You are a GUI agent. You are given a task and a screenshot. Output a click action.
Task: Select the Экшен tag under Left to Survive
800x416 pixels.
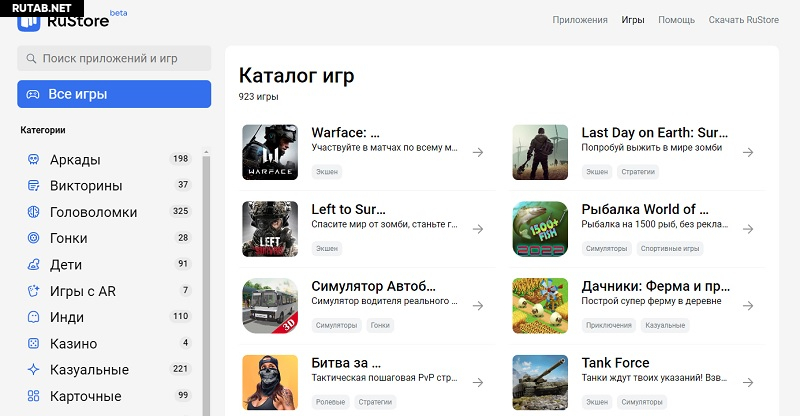[327, 248]
